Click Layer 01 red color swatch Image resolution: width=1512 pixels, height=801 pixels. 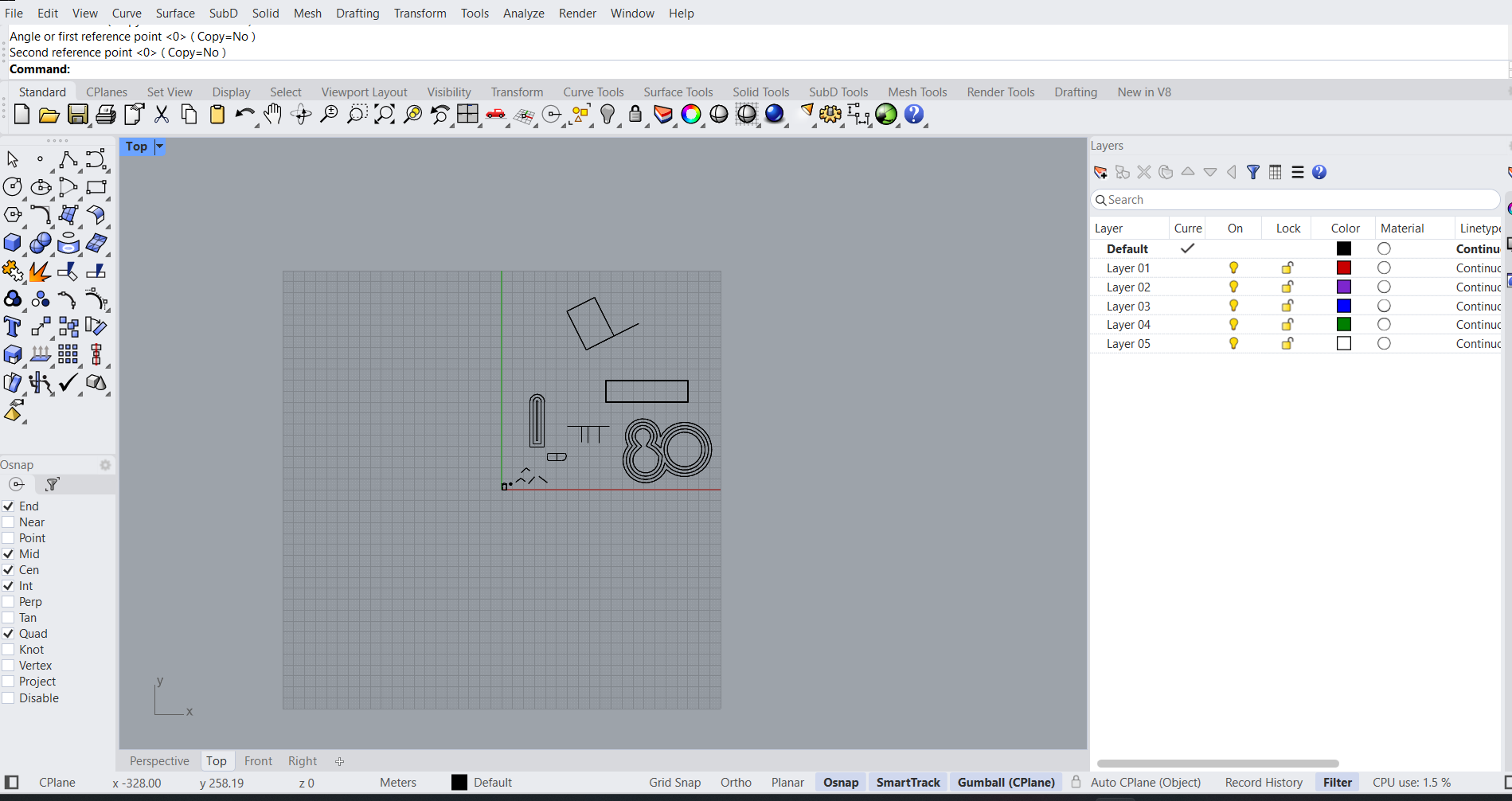tap(1344, 268)
